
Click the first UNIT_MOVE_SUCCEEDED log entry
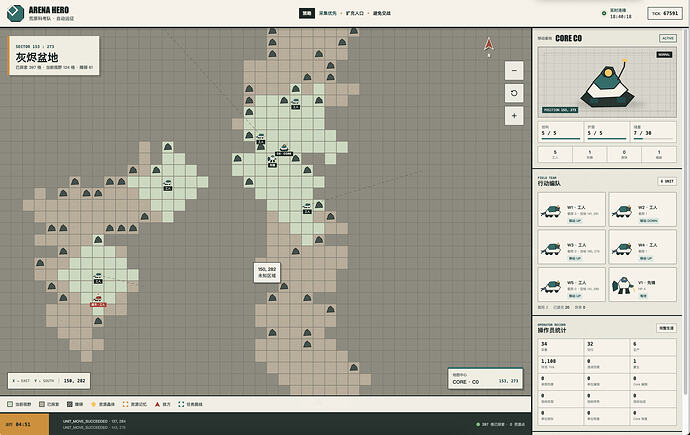pyautogui.click(x=94, y=421)
